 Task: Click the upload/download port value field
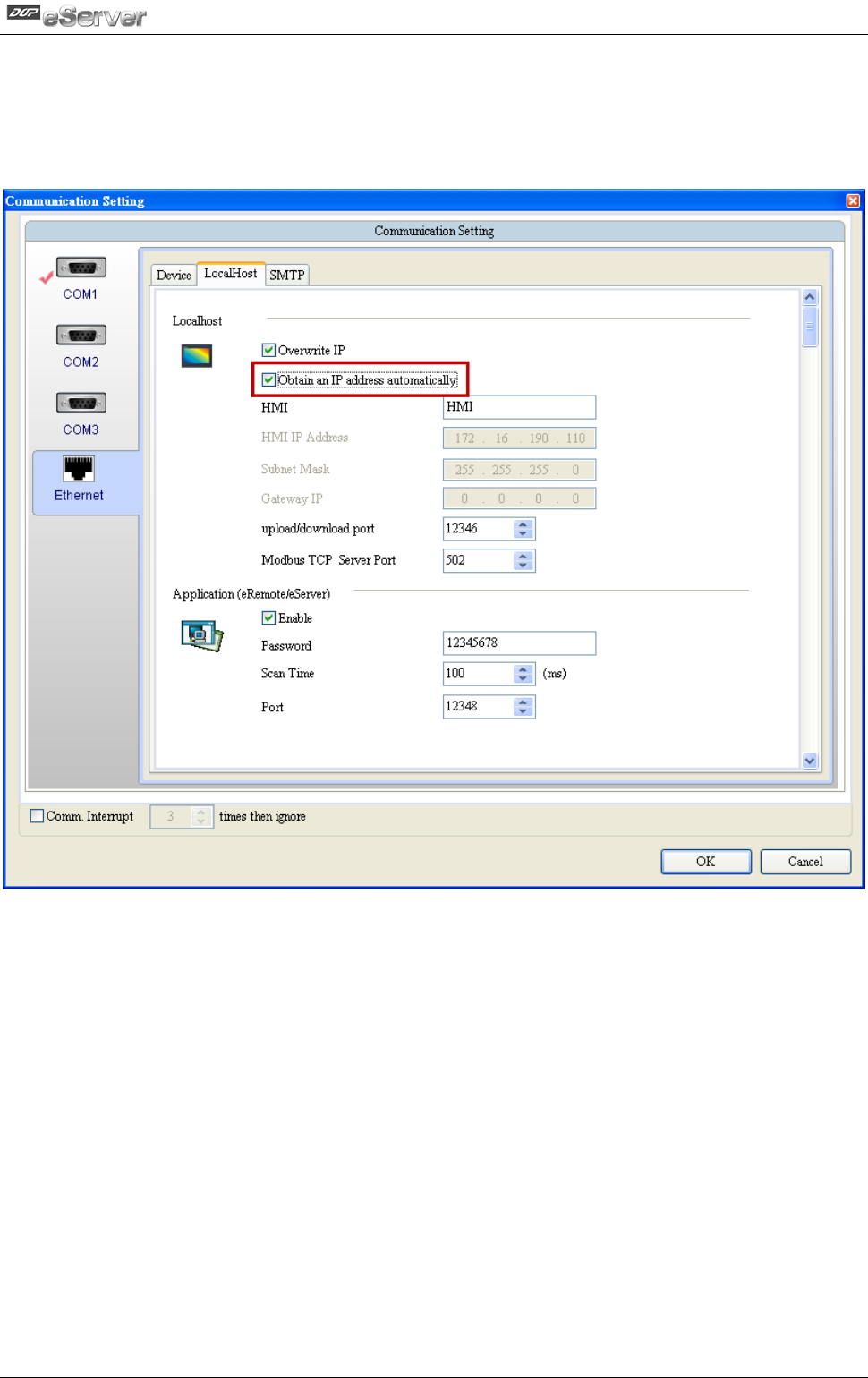(479, 529)
